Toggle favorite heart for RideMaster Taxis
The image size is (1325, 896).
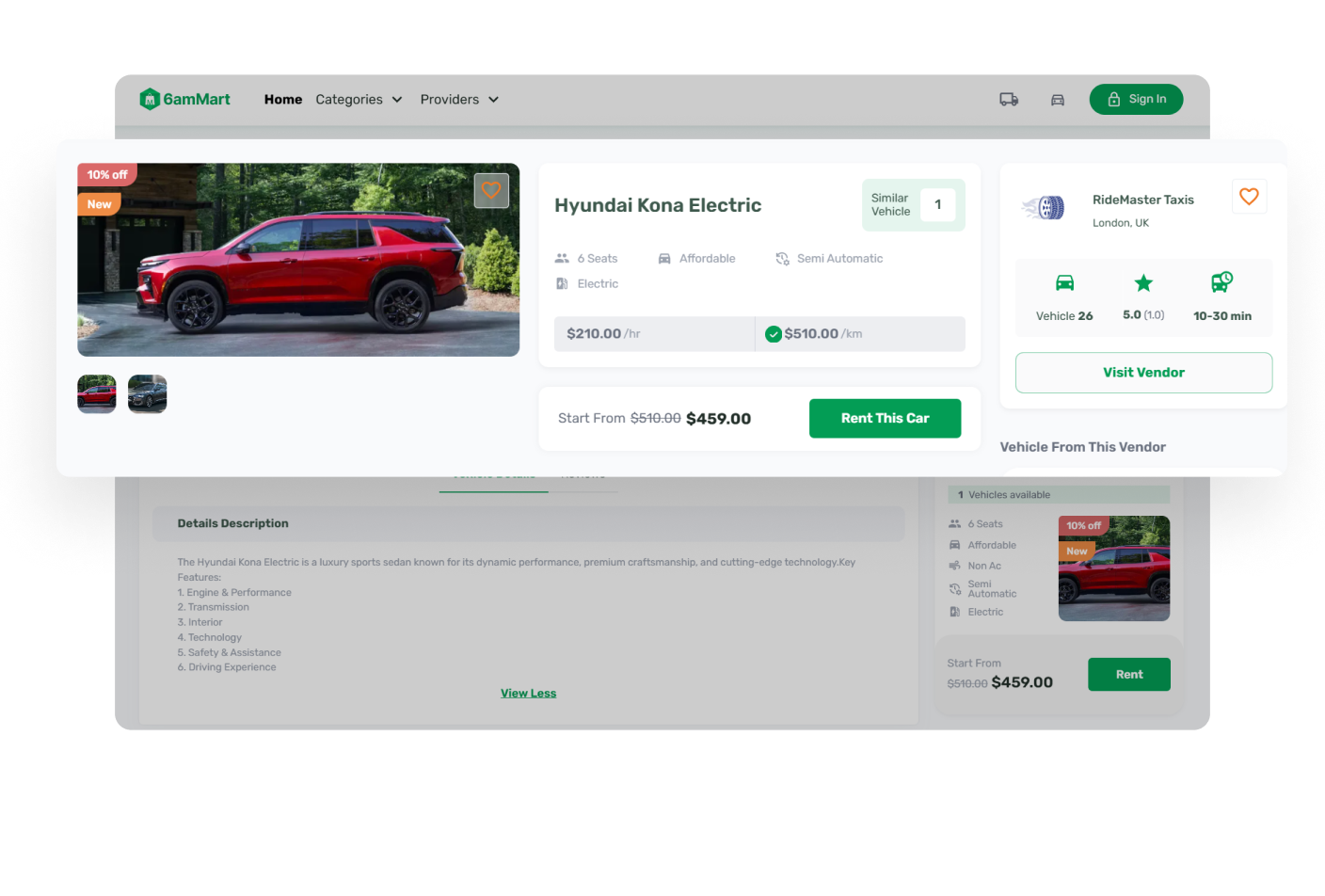click(x=1249, y=197)
